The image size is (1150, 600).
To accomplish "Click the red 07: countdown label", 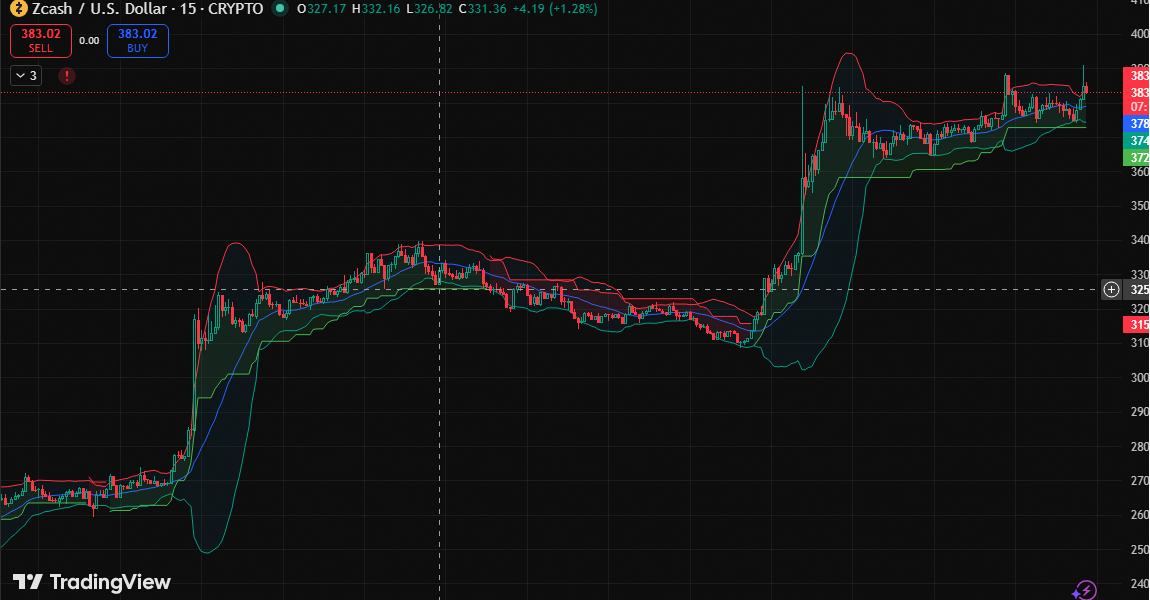I will pyautogui.click(x=1137, y=107).
